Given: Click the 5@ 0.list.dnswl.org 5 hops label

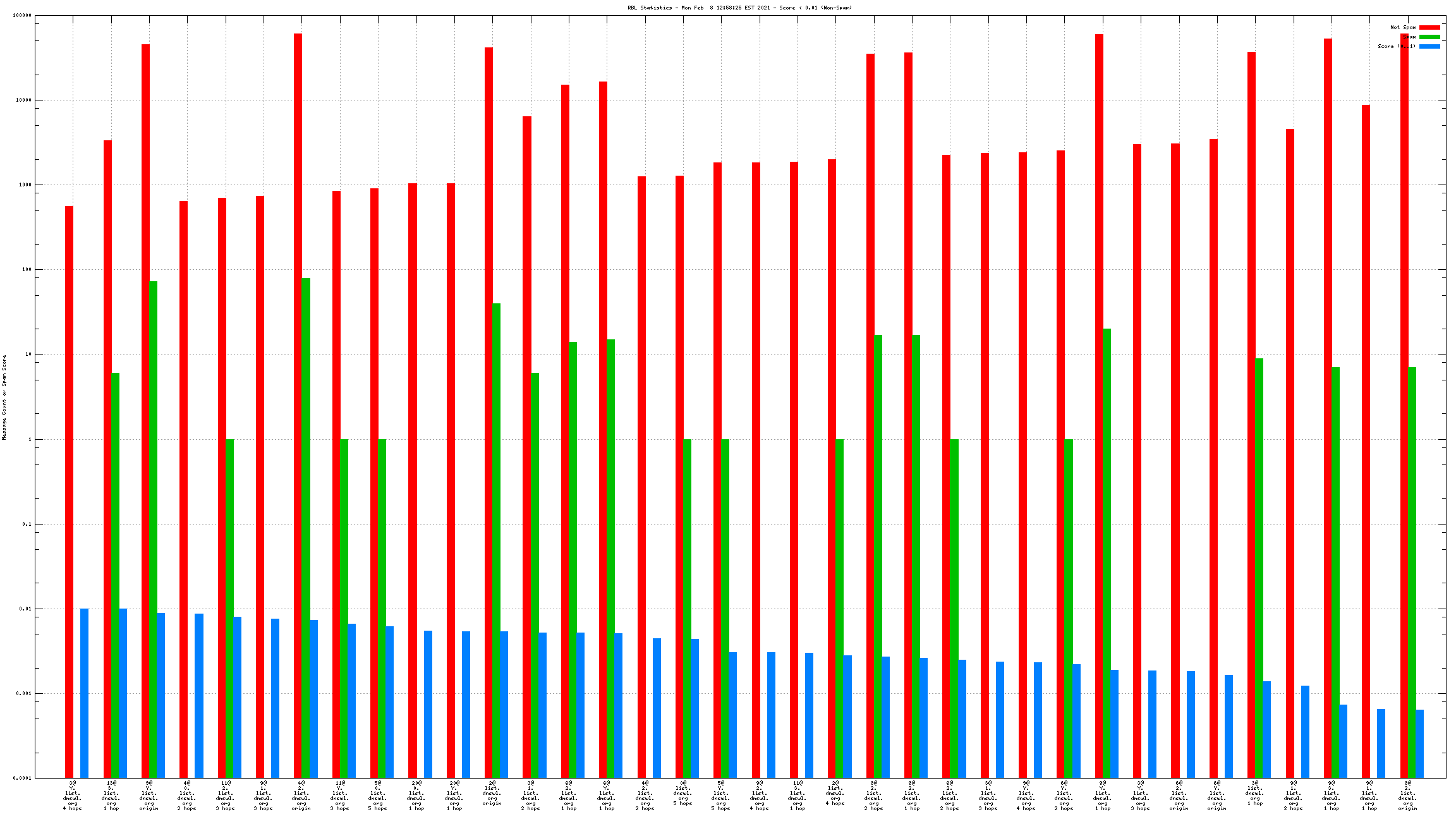Looking at the screenshot, I should [378, 796].
